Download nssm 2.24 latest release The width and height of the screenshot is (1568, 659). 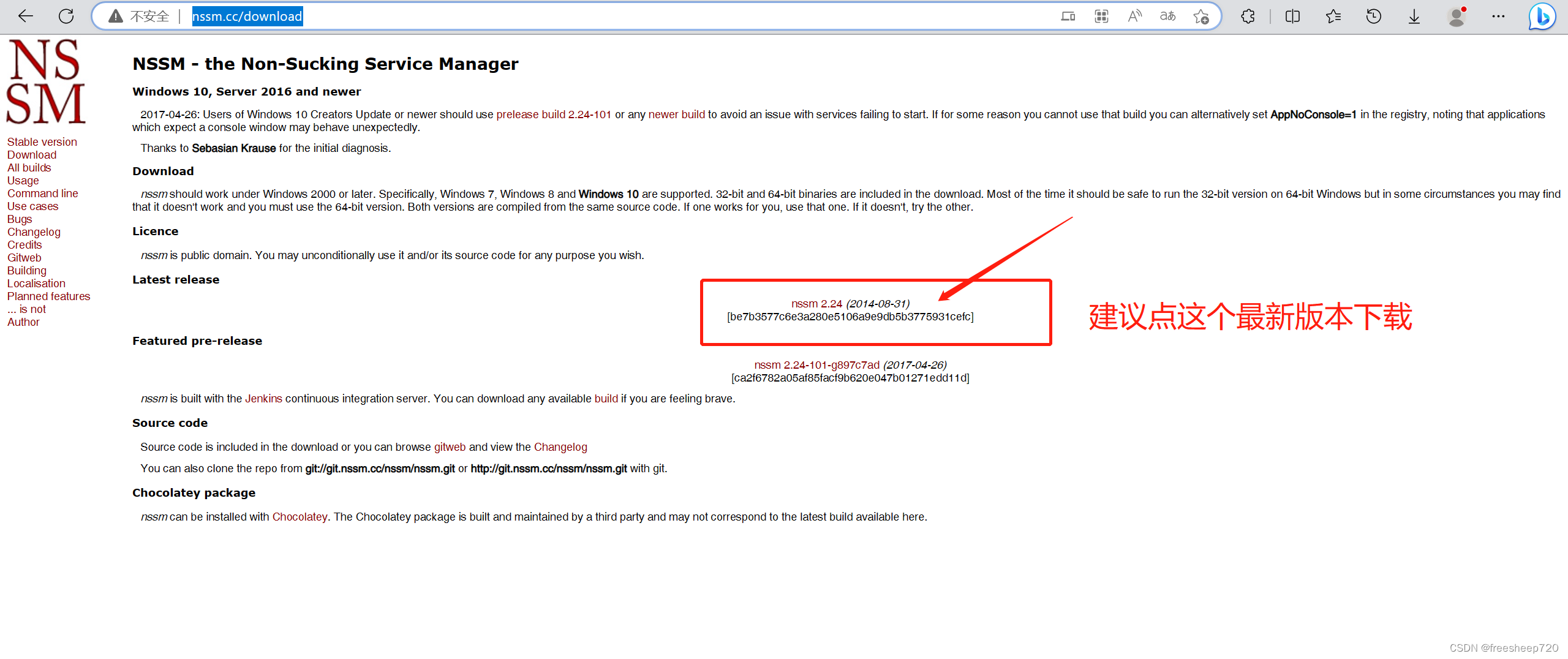pyautogui.click(x=817, y=304)
